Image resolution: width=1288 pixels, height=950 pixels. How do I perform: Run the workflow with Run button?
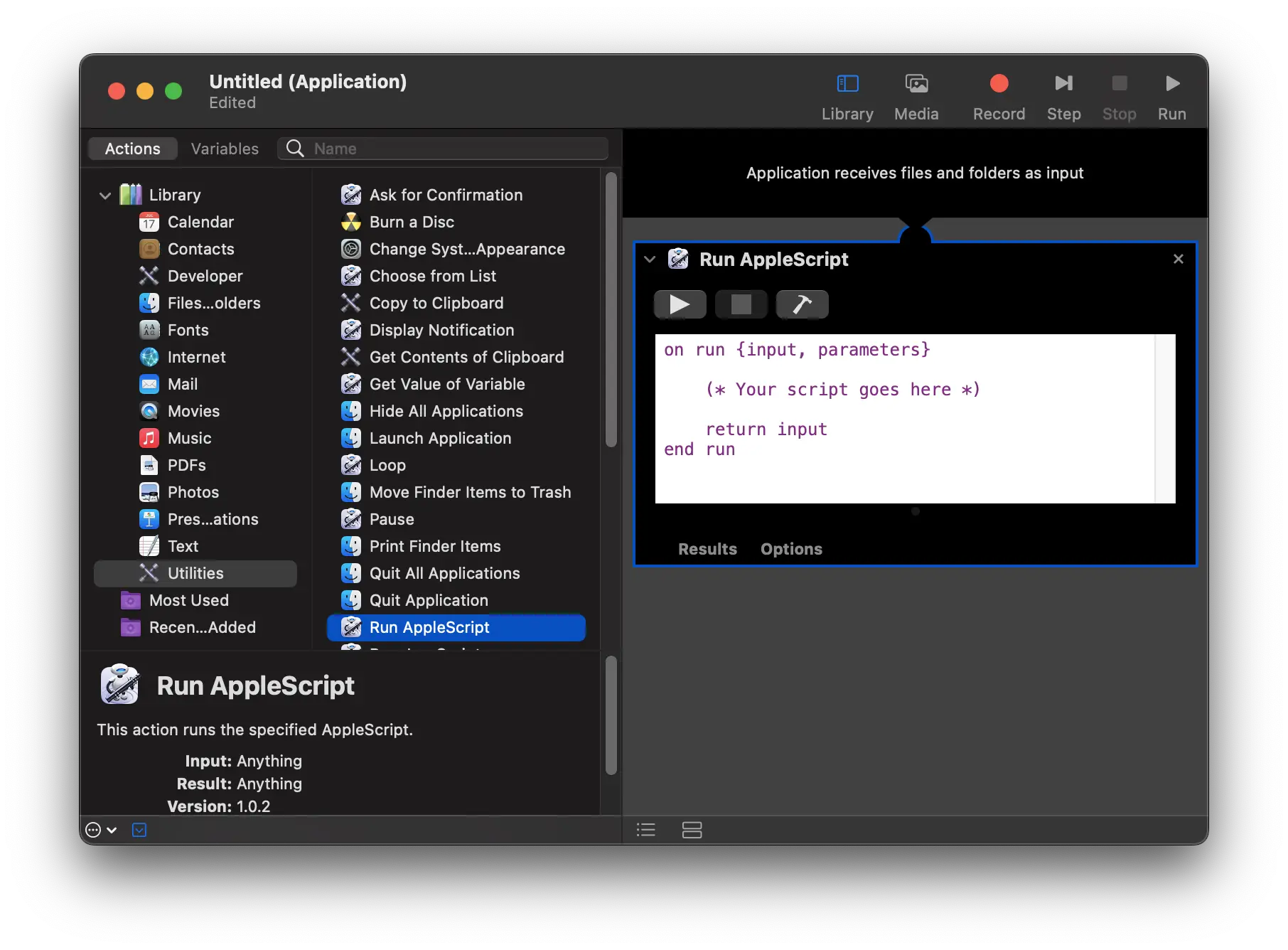pyautogui.click(x=1171, y=97)
